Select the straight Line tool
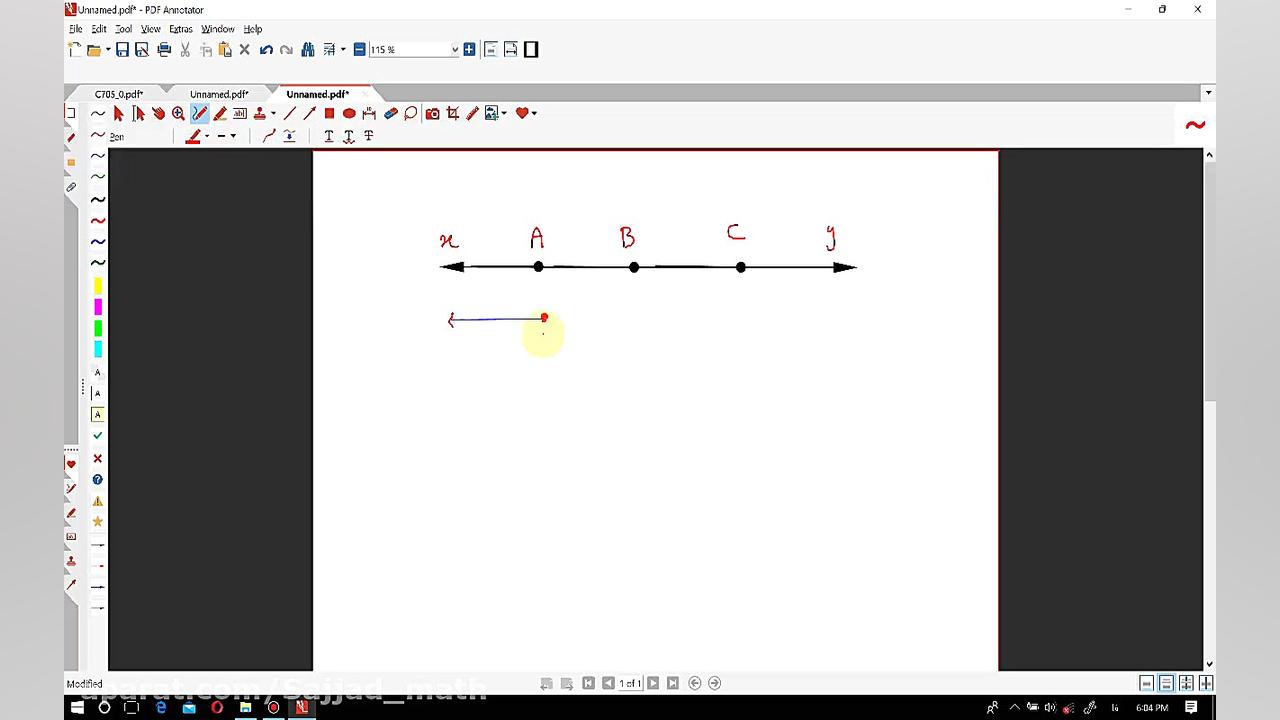Image resolution: width=1280 pixels, height=720 pixels. tap(289, 113)
